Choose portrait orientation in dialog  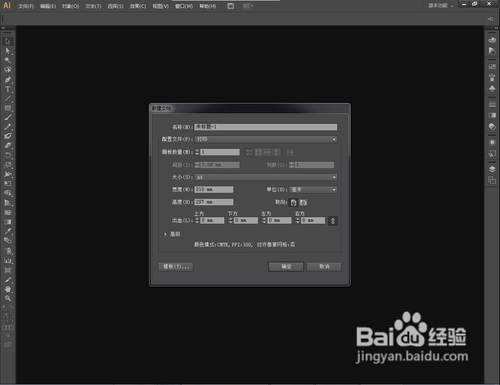[293, 202]
